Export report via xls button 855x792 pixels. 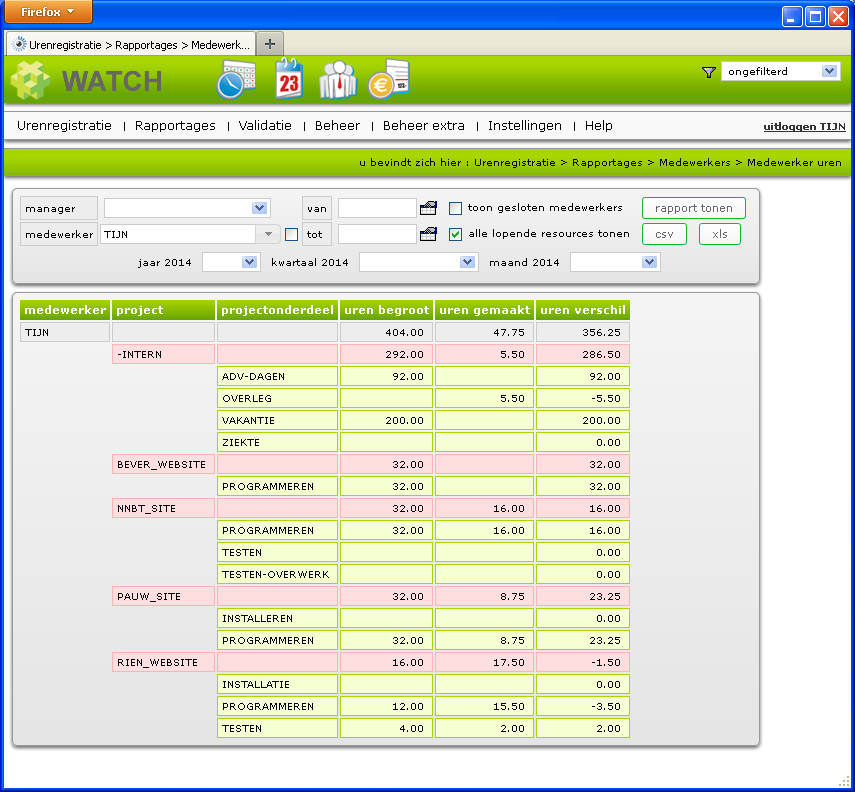(x=720, y=234)
